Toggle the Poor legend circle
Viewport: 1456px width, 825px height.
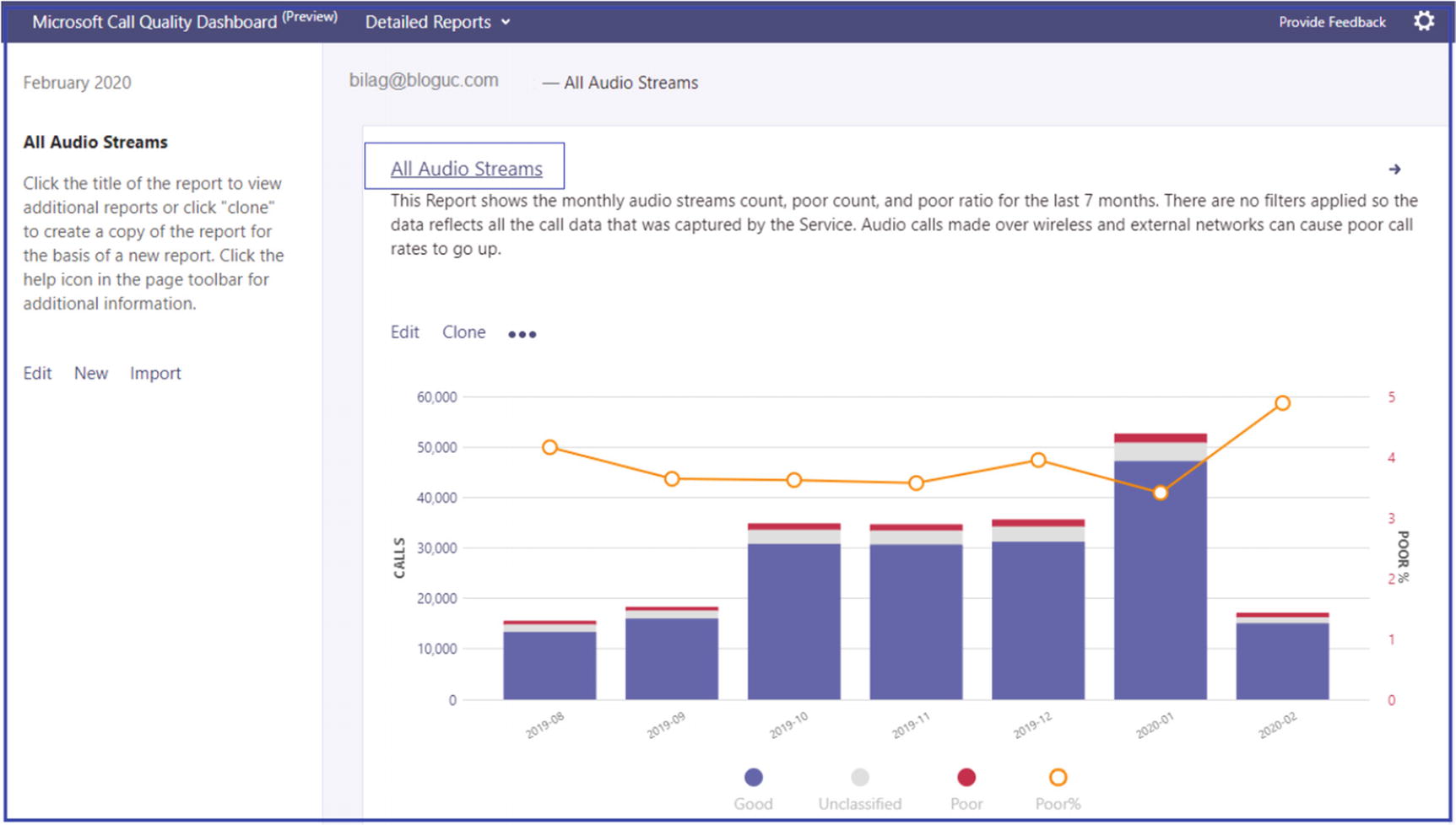point(966,777)
